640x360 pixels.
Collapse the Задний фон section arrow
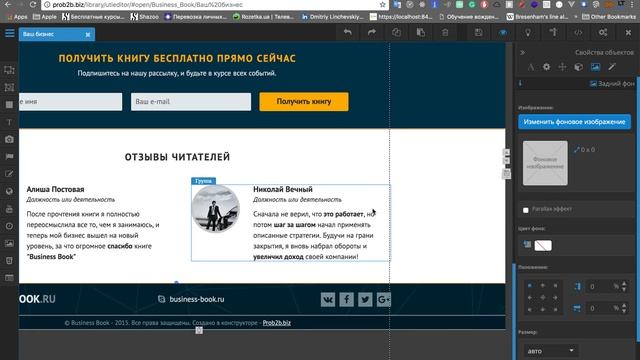[x=520, y=84]
